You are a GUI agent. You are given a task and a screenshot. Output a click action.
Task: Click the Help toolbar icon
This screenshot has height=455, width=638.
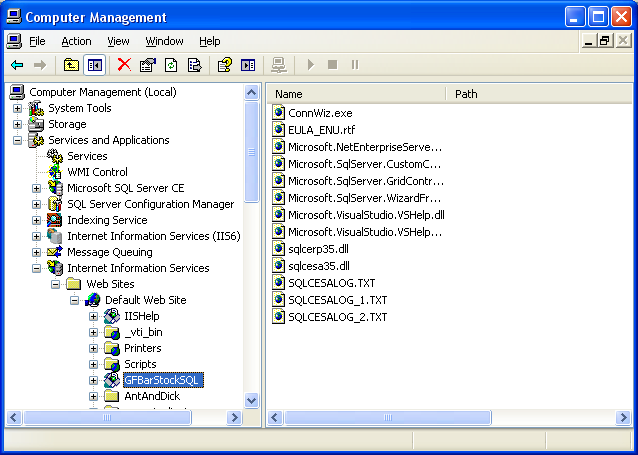pos(225,65)
